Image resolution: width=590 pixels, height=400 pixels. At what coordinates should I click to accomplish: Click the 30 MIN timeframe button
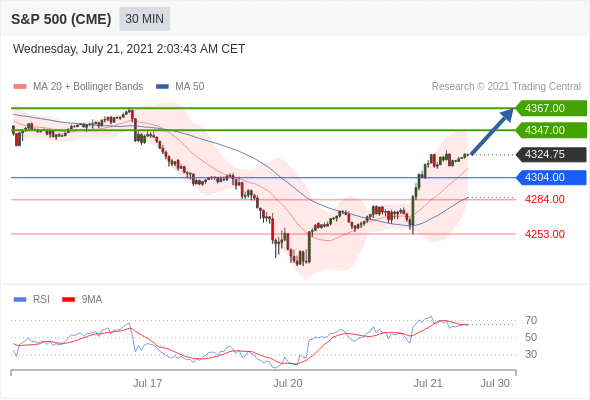click(144, 19)
